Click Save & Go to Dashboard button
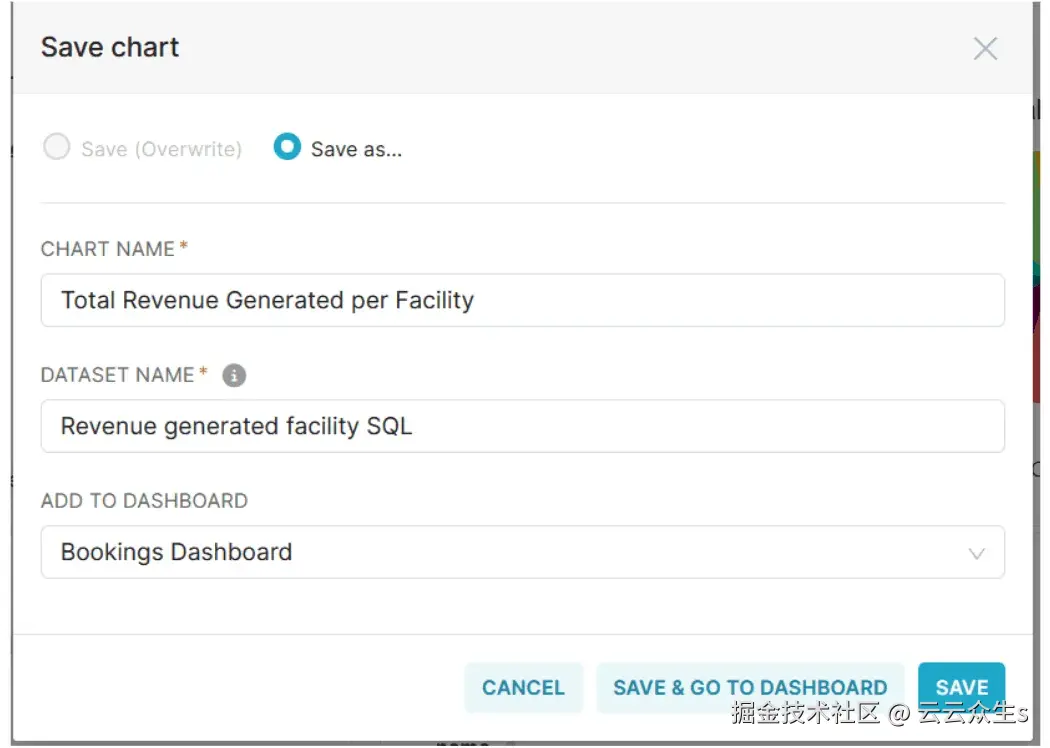This screenshot has width=1050, height=748. (750, 687)
